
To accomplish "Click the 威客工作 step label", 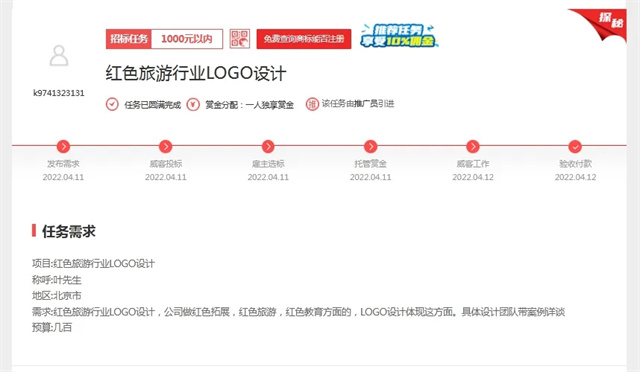I will (473, 164).
